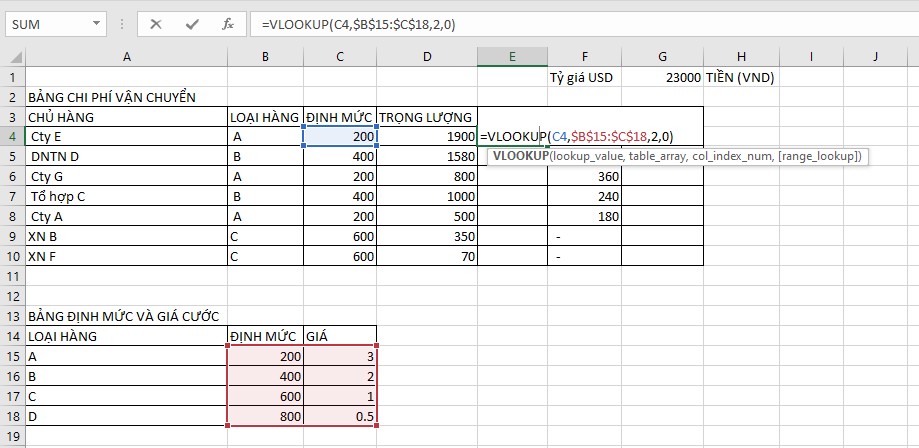
Task: Click the 'BẢNG ĐỊNH MỨC VÀ GIÁ CƯỚC' title
Action: pyautogui.click(x=127, y=316)
